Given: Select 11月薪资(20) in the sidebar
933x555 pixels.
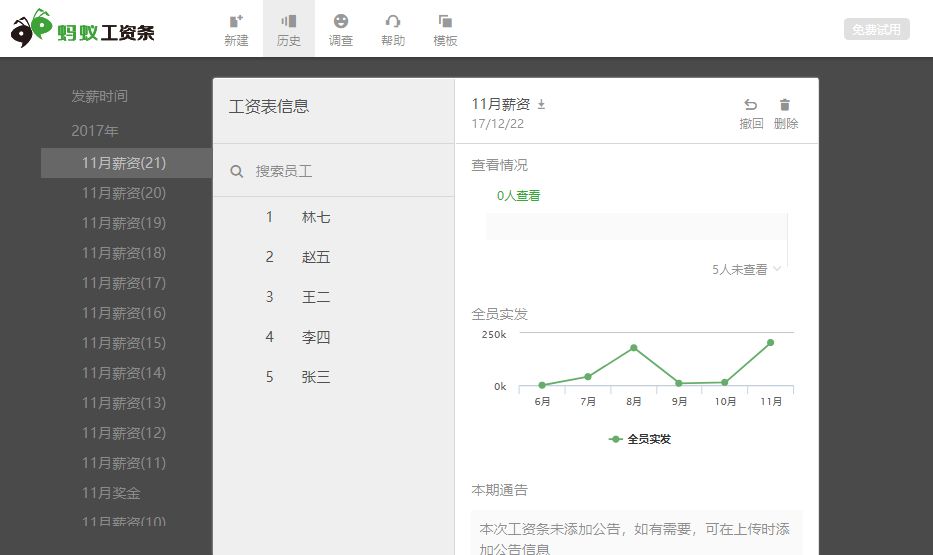Looking at the screenshot, I should coord(126,193).
